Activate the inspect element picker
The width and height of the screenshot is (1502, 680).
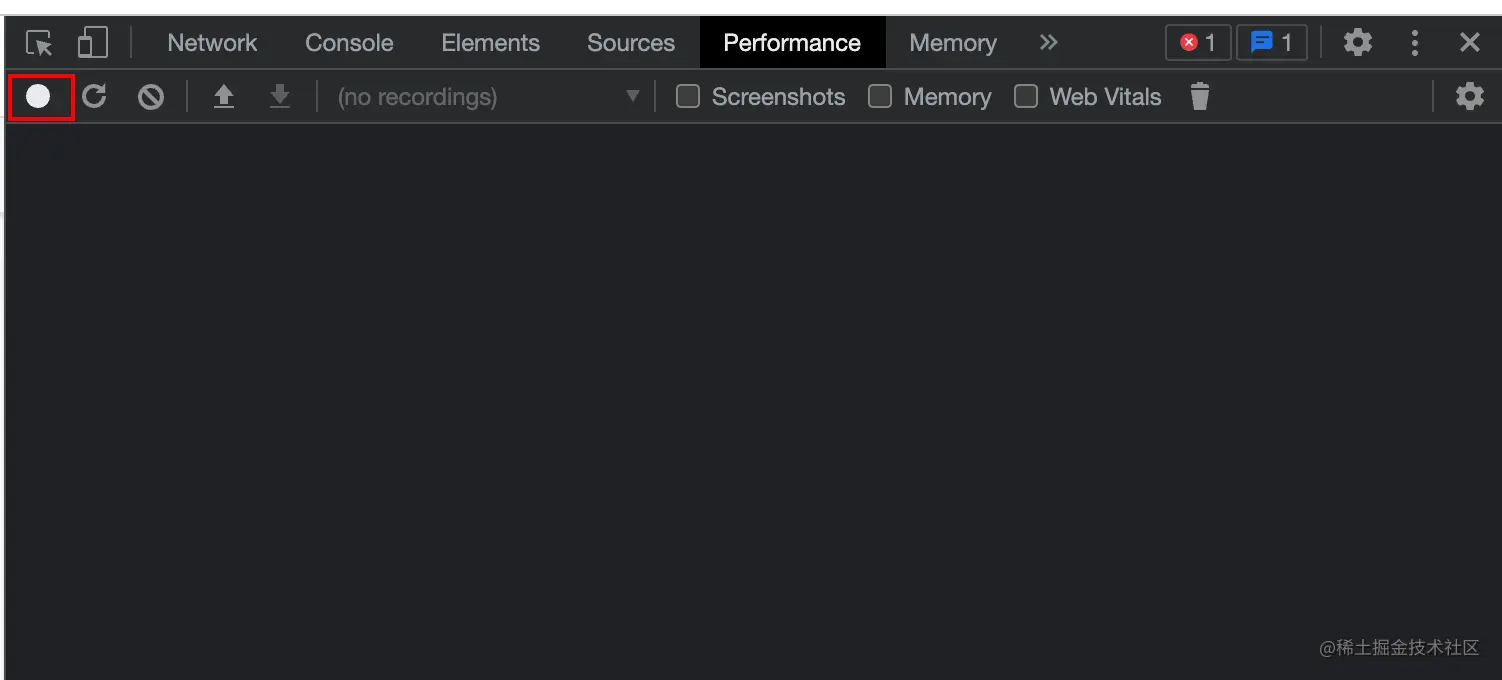39,43
